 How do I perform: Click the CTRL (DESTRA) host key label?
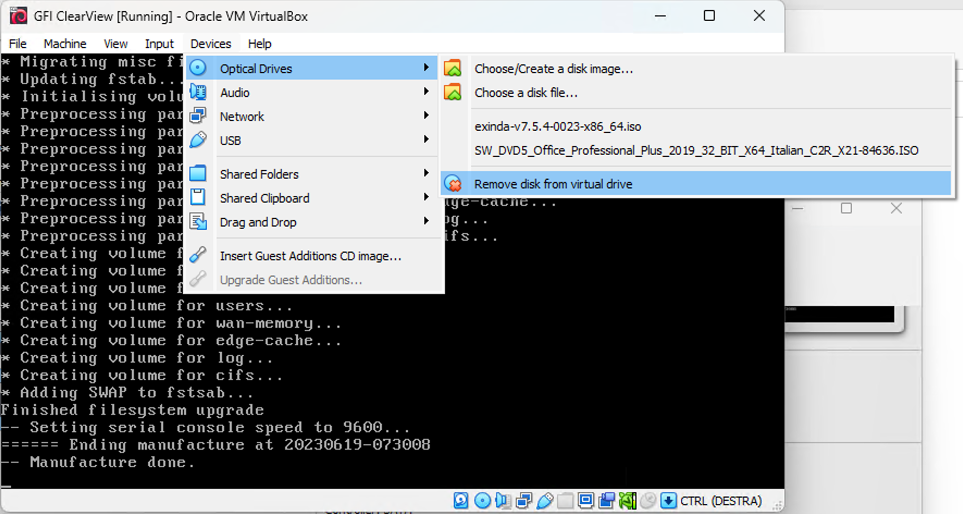[x=721, y=501]
